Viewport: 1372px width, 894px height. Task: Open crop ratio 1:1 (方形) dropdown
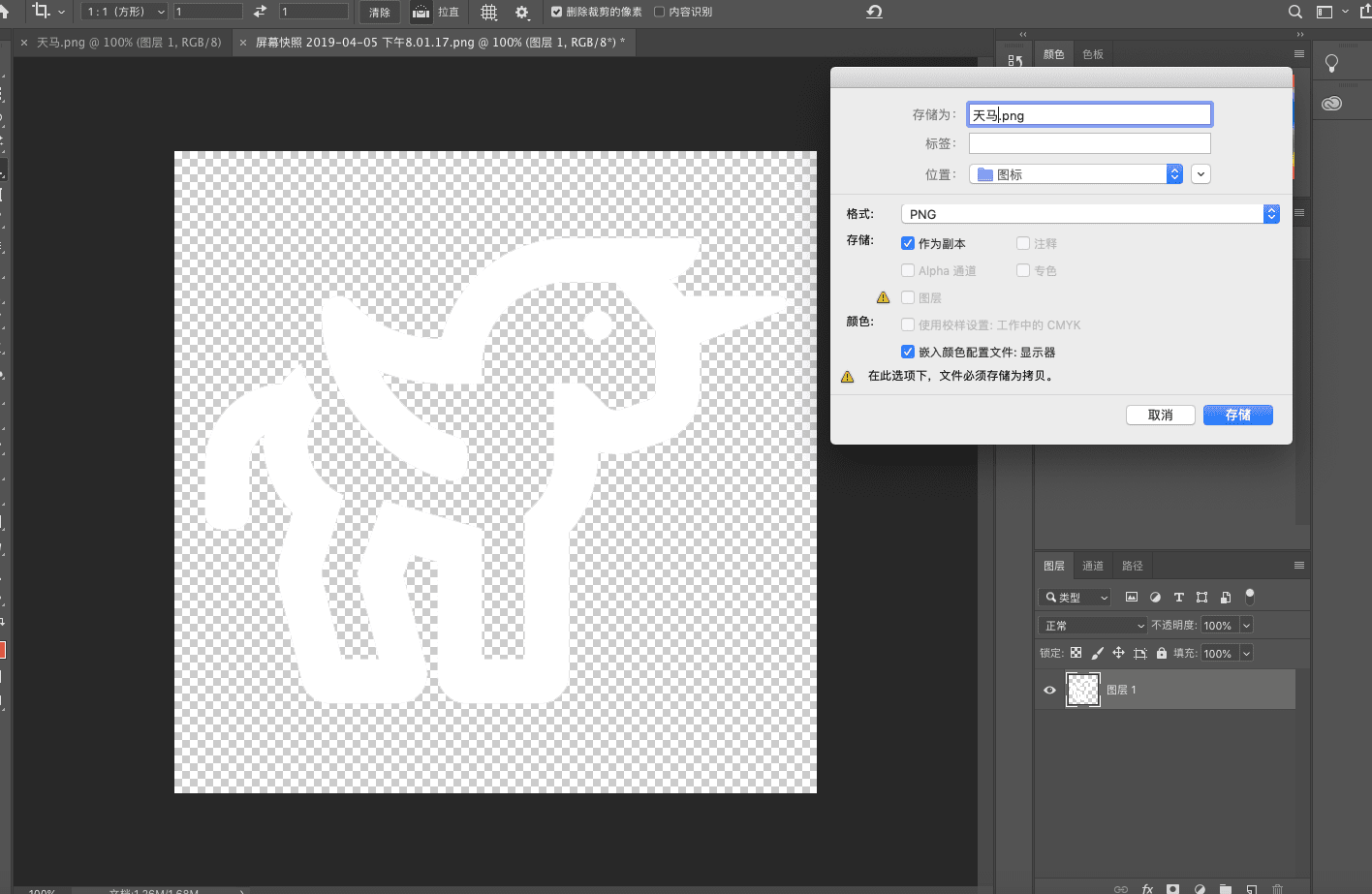pyautogui.click(x=125, y=12)
